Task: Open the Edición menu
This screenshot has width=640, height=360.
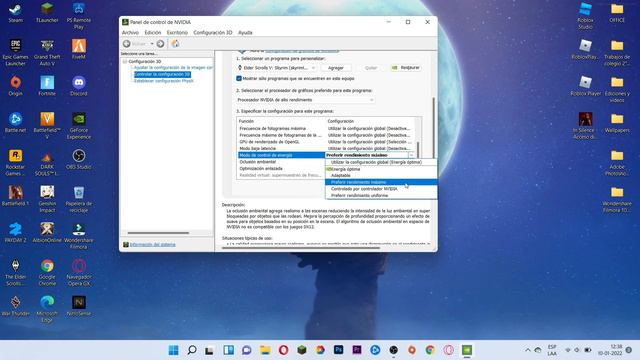Action: pyautogui.click(x=153, y=32)
